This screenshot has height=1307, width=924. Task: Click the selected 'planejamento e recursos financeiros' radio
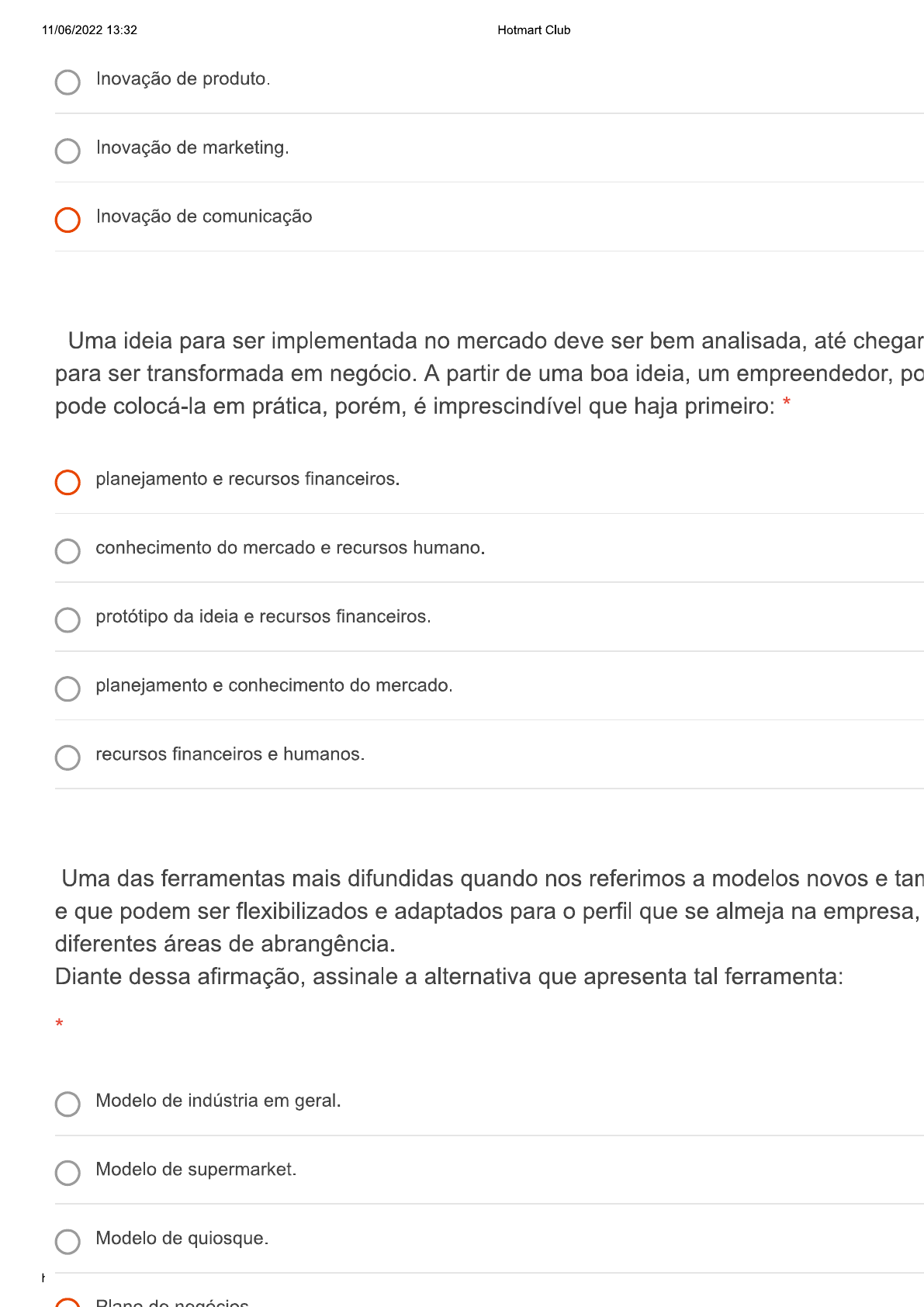click(67, 482)
